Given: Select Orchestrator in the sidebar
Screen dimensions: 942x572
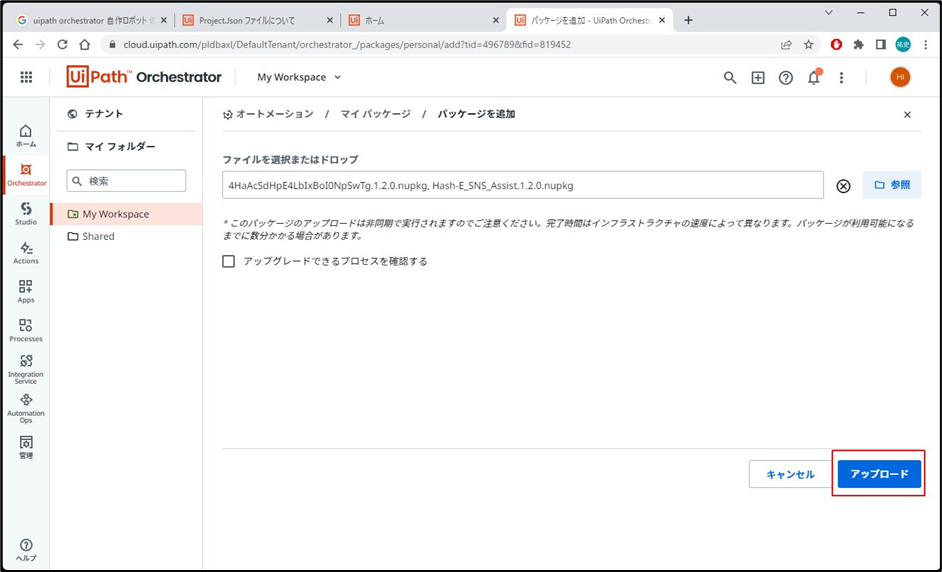Looking at the screenshot, I should 26,175.
